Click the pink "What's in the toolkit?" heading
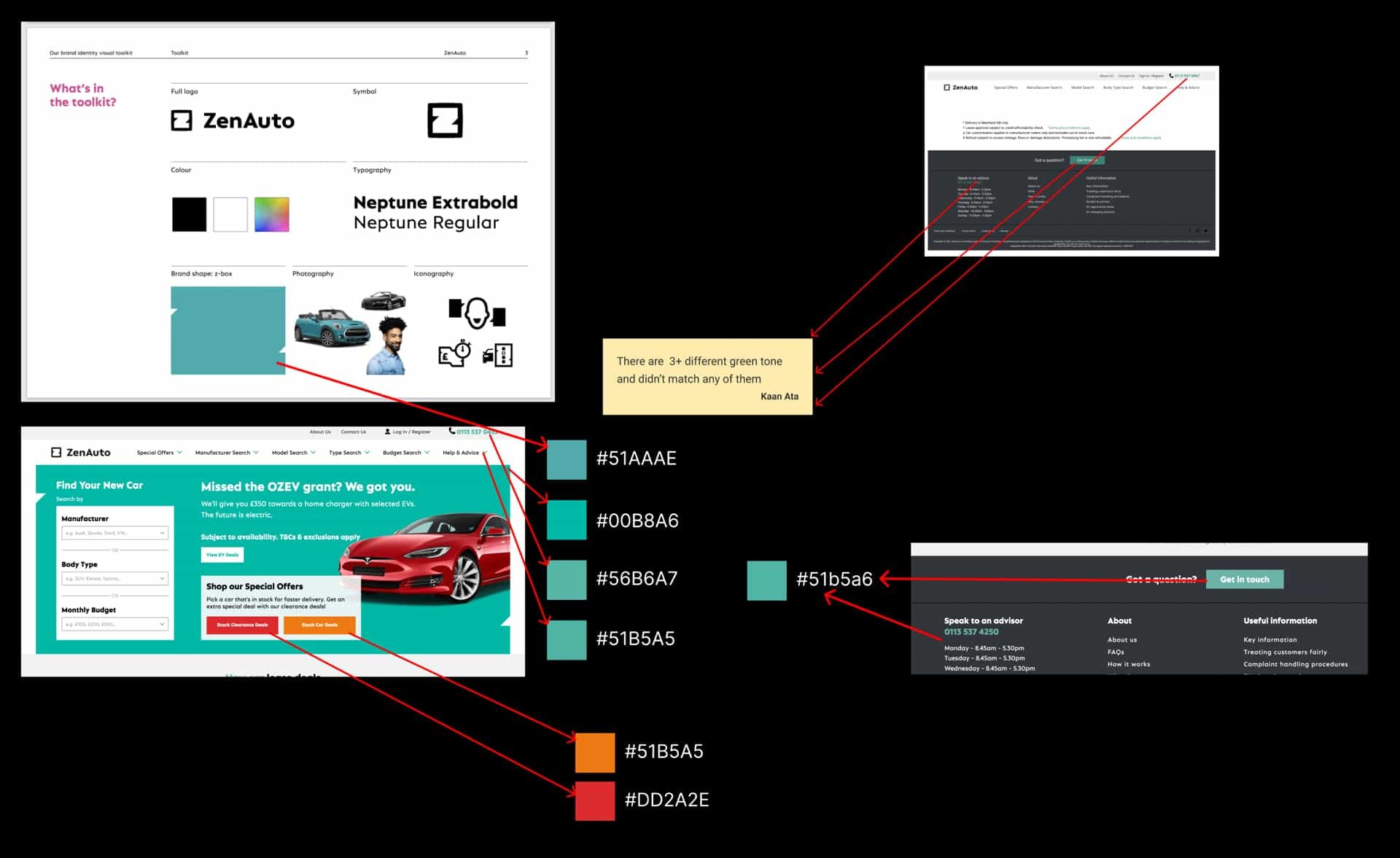Screen dimensions: 1400x858 point(82,95)
